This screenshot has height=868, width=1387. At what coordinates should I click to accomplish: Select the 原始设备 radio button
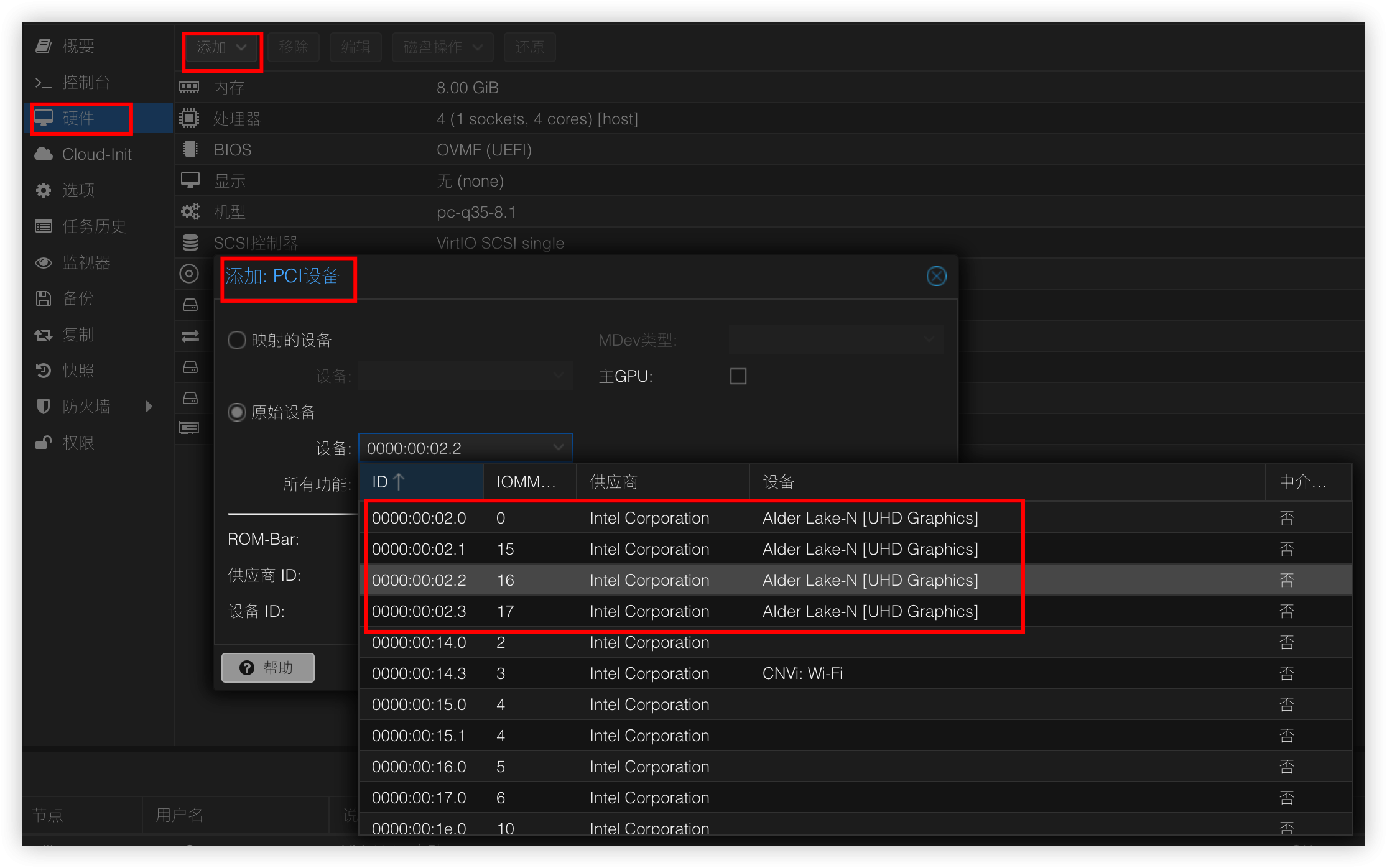point(237,412)
